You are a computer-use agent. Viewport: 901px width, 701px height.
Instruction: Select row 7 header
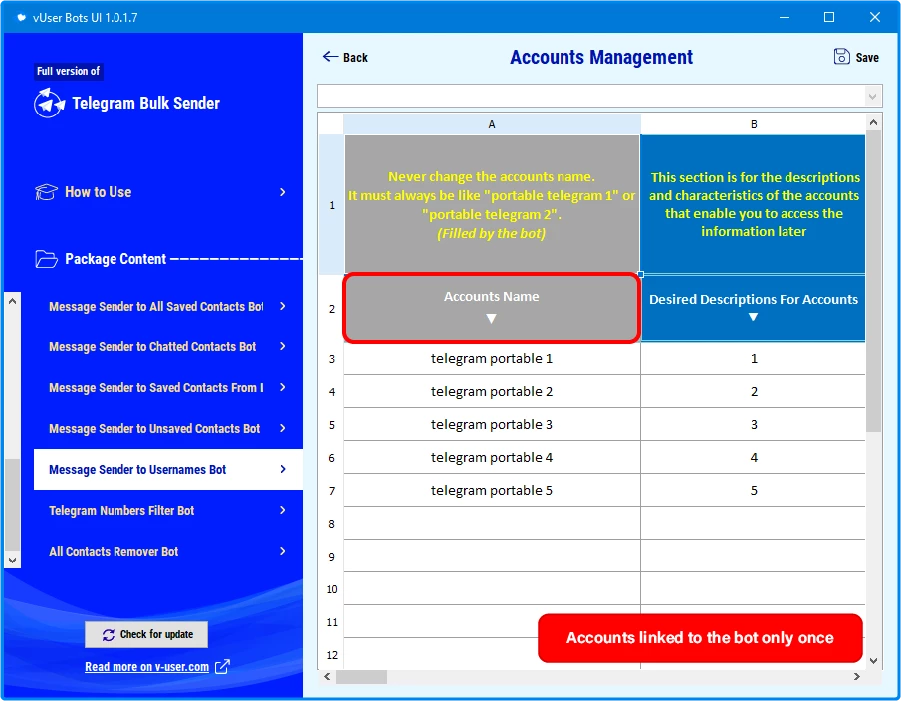[331, 491]
